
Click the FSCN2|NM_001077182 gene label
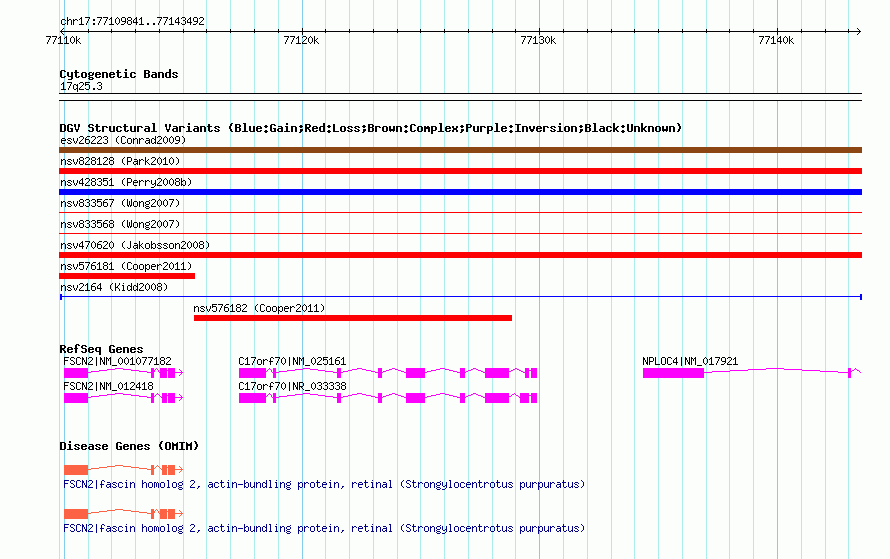click(117, 361)
